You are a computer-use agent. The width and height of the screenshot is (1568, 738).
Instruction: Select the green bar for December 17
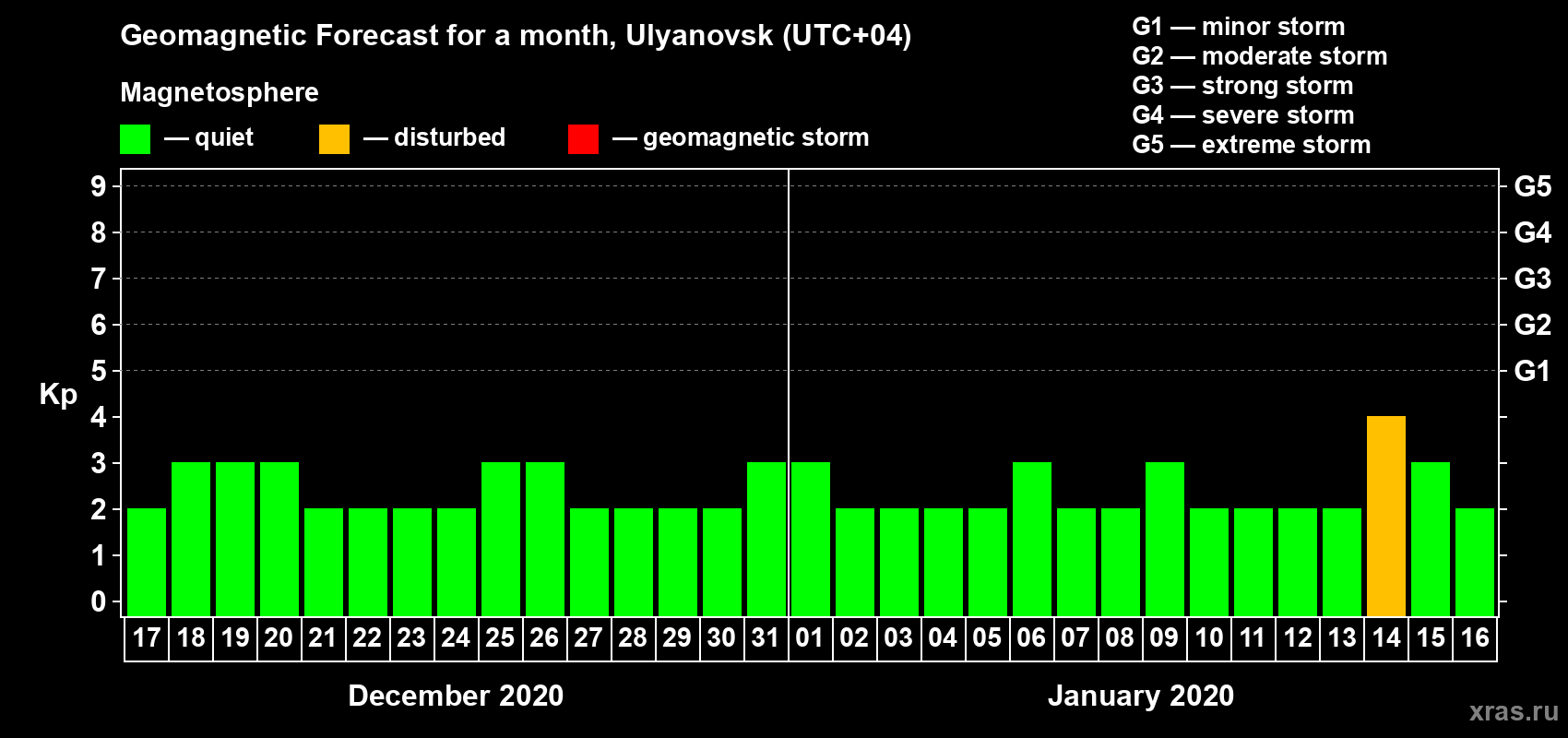click(147, 563)
